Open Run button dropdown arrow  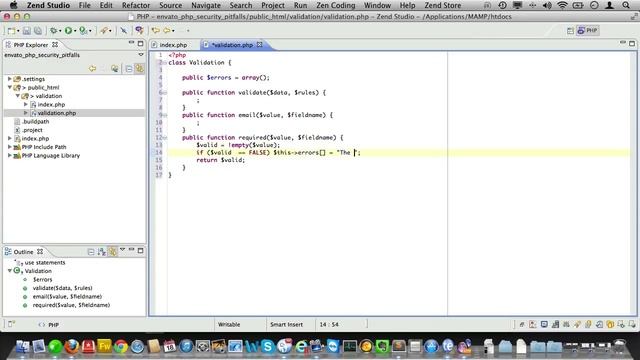click(75, 31)
